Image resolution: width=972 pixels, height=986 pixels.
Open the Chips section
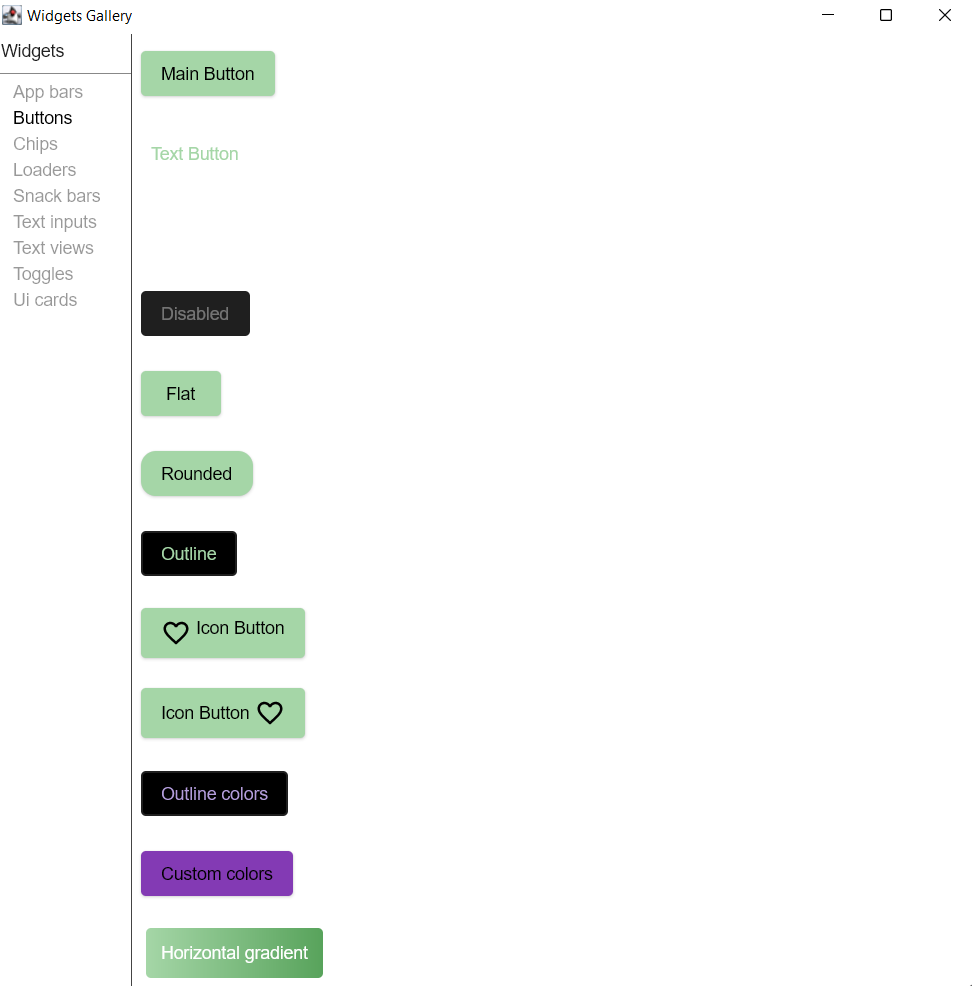35,143
